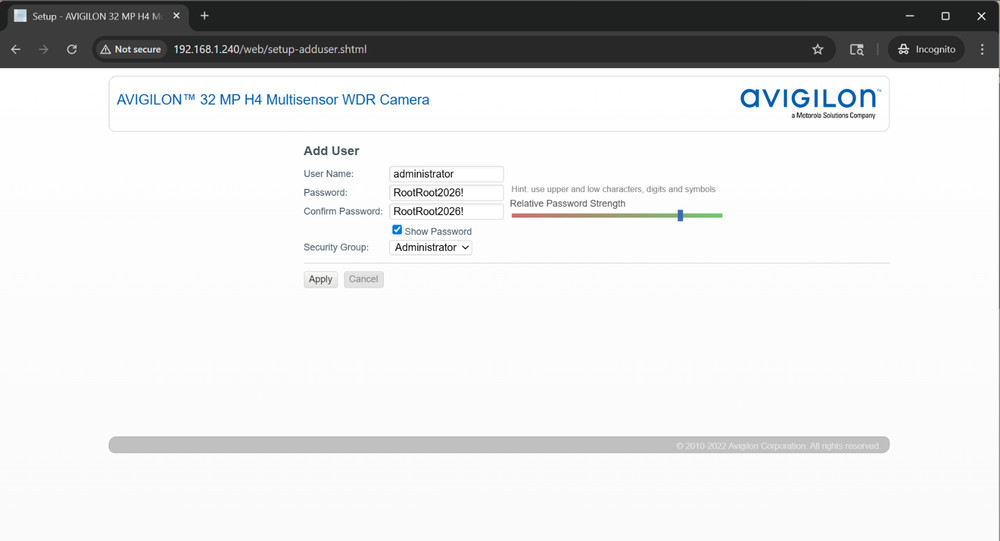The image size is (1000, 541).
Task: Go back to the previous page
Action: [x=16, y=49]
